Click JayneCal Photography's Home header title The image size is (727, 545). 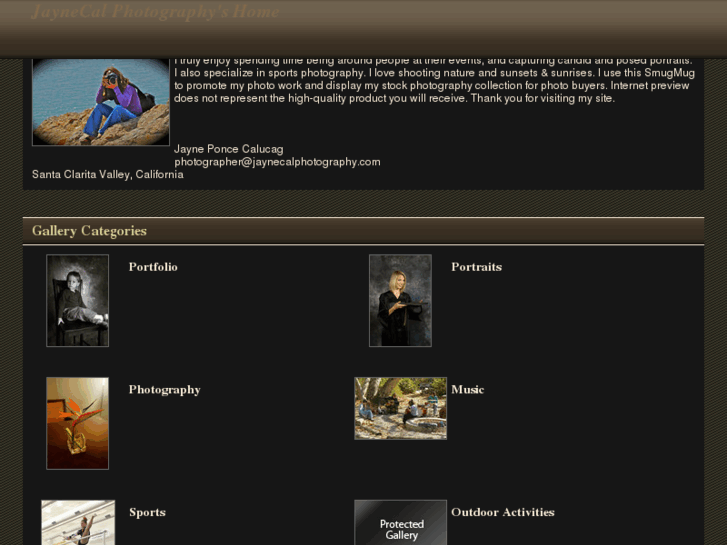155,11
